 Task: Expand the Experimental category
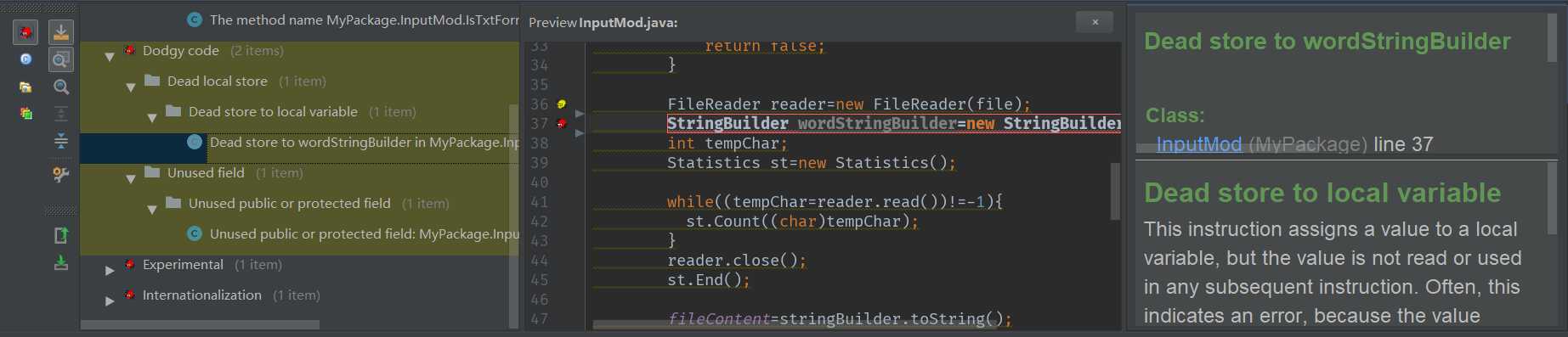pos(110,271)
